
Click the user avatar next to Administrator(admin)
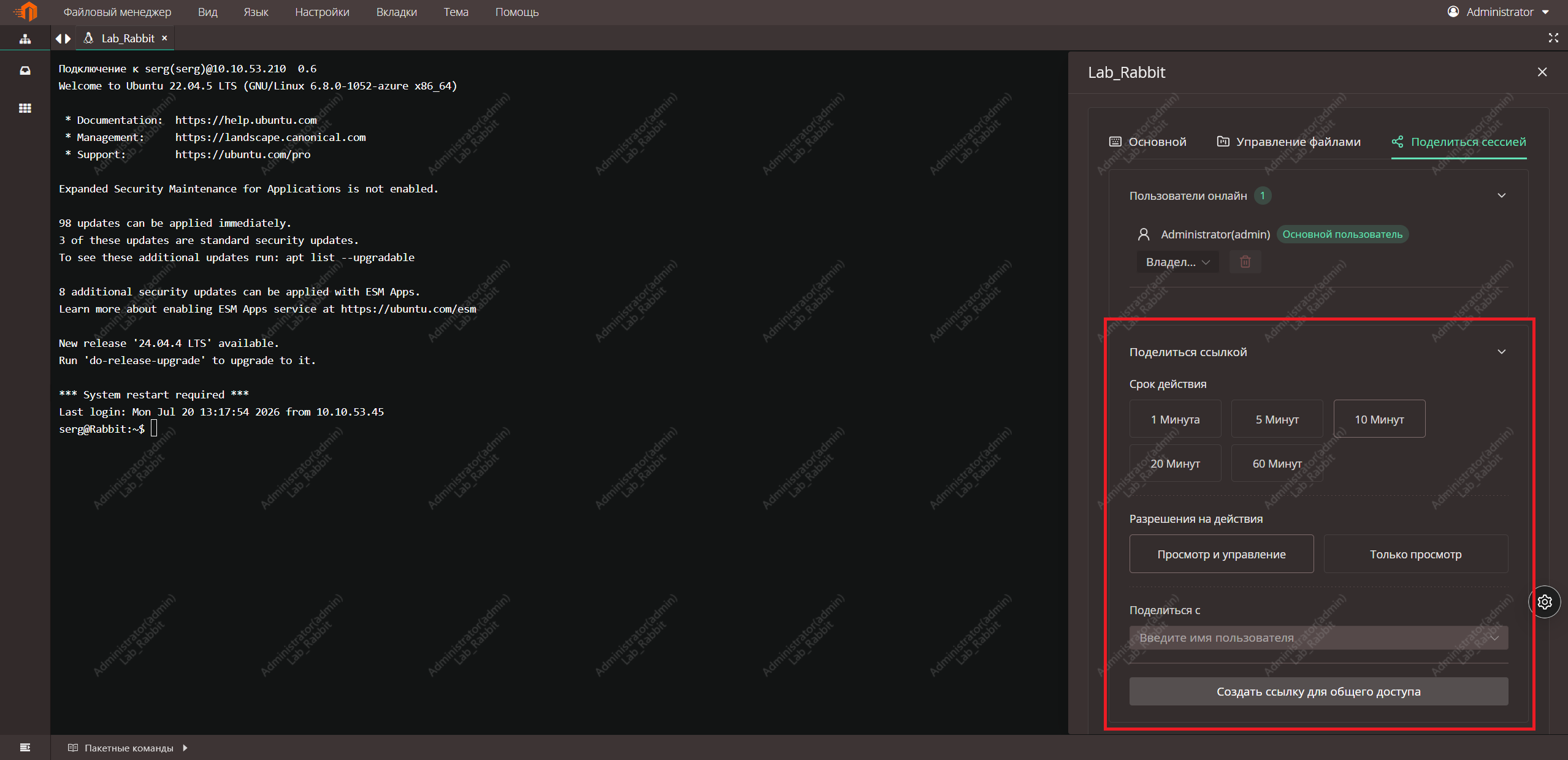pos(1144,234)
